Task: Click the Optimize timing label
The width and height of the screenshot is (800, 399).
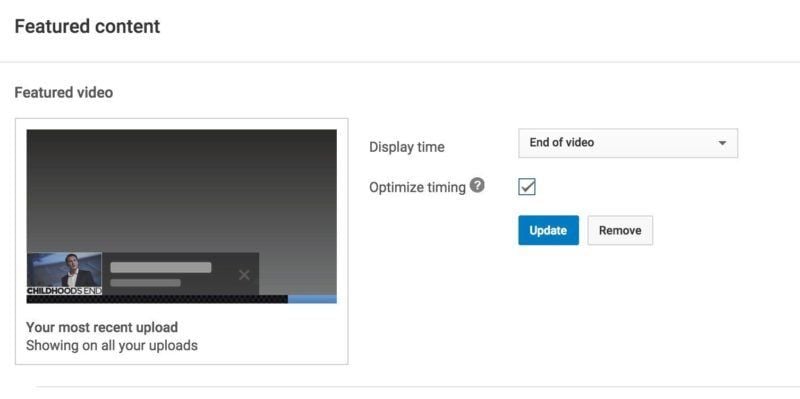Action: [417, 188]
